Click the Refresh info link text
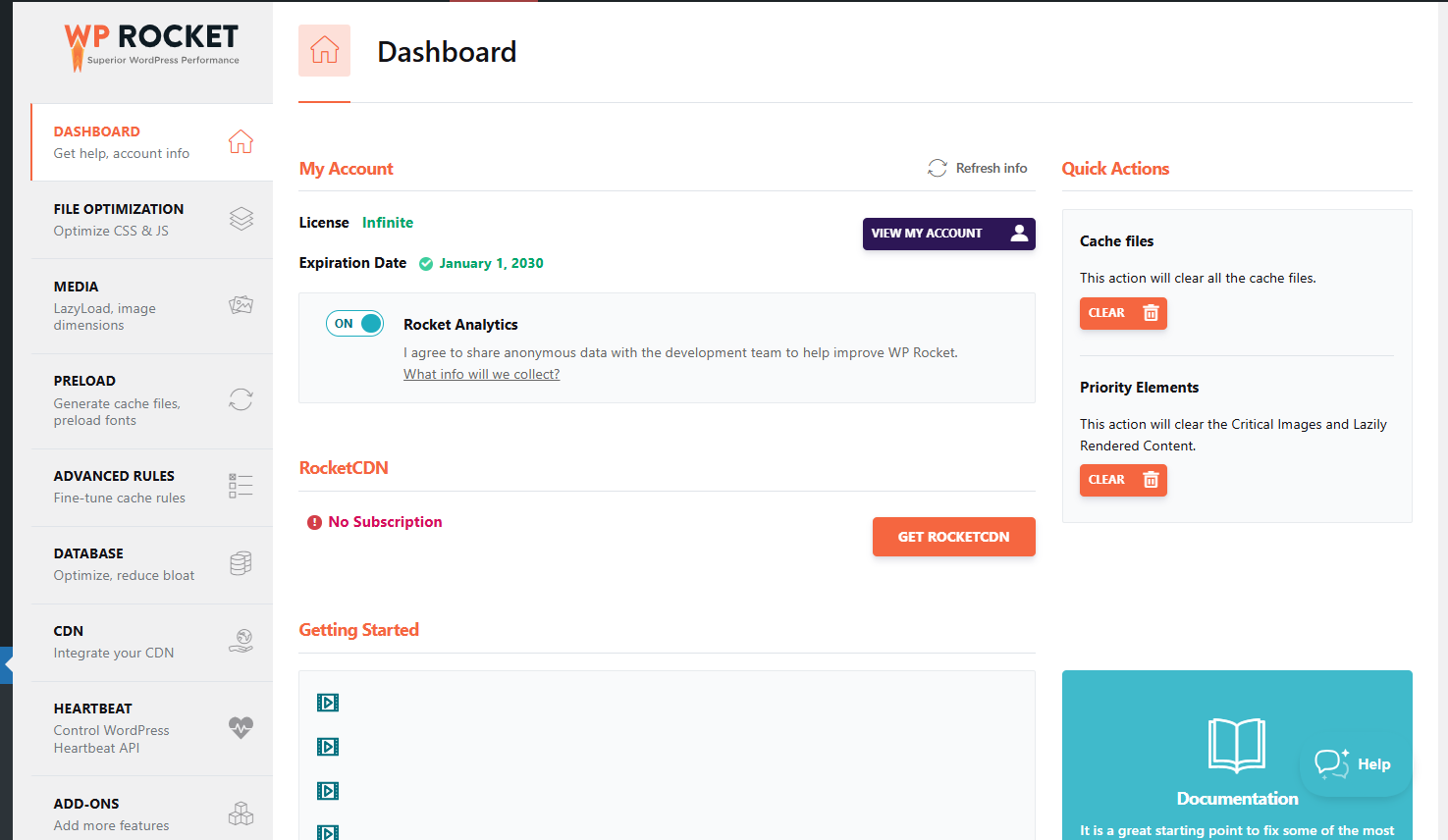Image resolution: width=1448 pixels, height=840 pixels. coord(992,169)
